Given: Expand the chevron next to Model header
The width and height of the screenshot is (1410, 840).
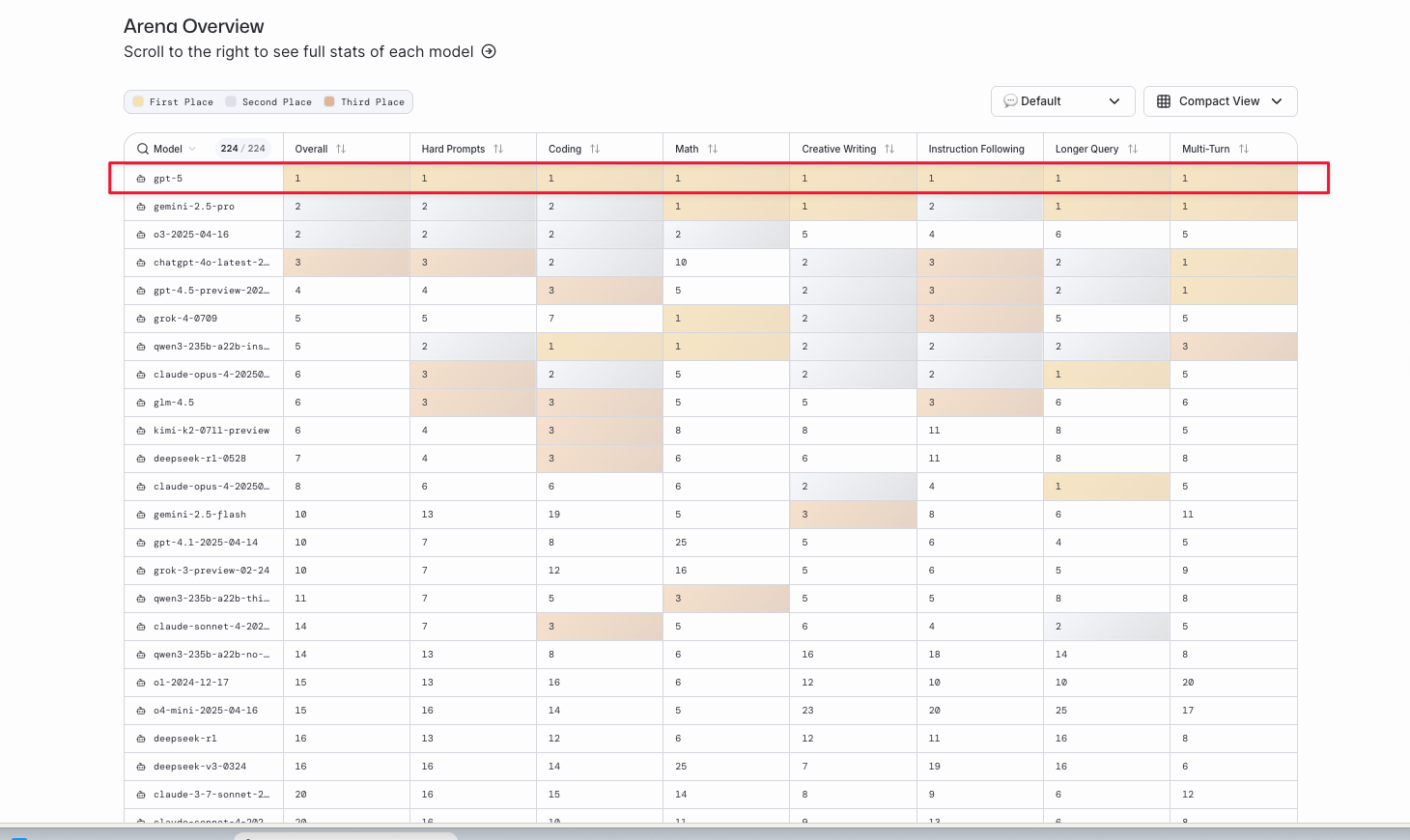Looking at the screenshot, I should point(192,149).
